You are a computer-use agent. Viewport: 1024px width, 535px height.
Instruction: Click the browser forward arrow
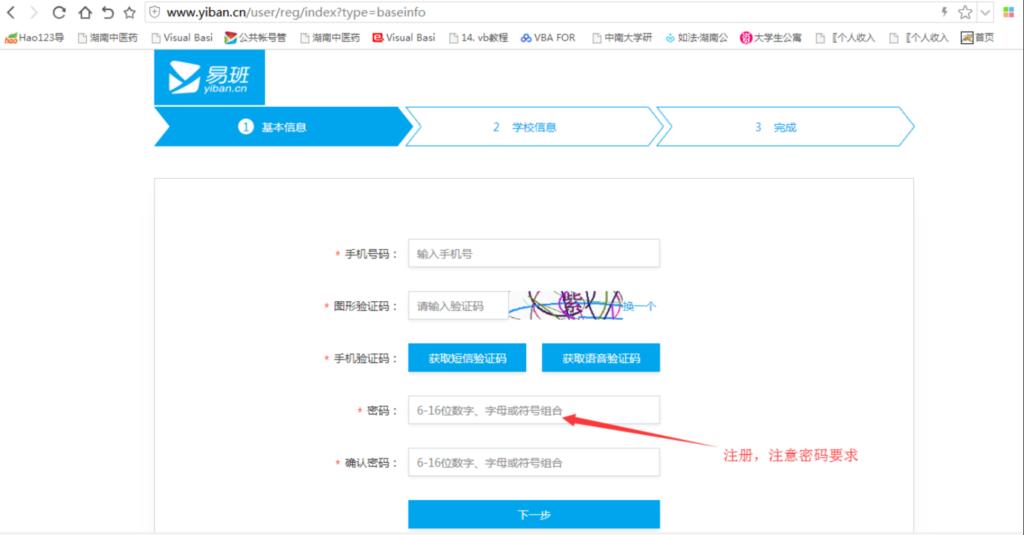pos(35,13)
